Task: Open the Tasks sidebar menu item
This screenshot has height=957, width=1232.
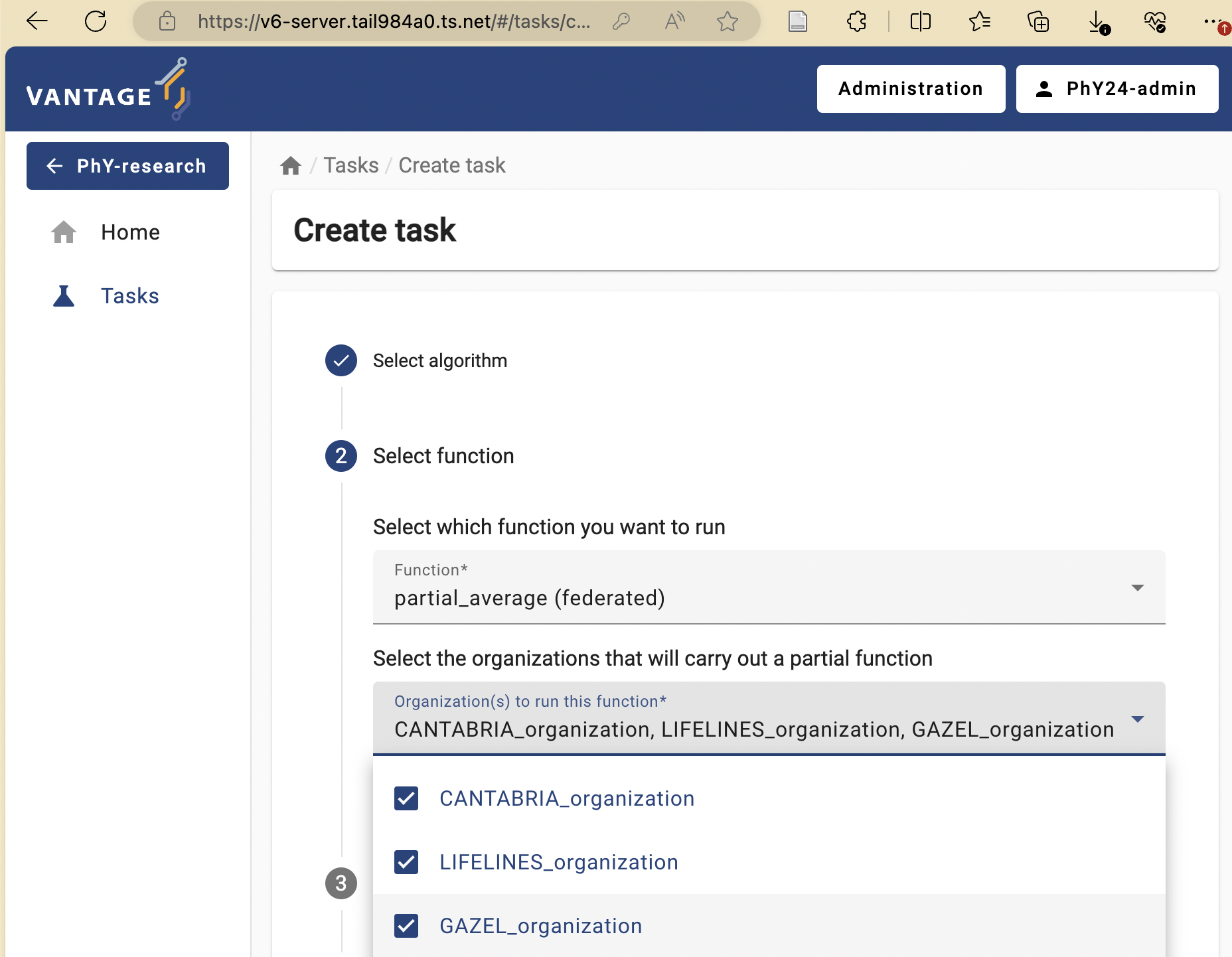Action: [x=128, y=296]
